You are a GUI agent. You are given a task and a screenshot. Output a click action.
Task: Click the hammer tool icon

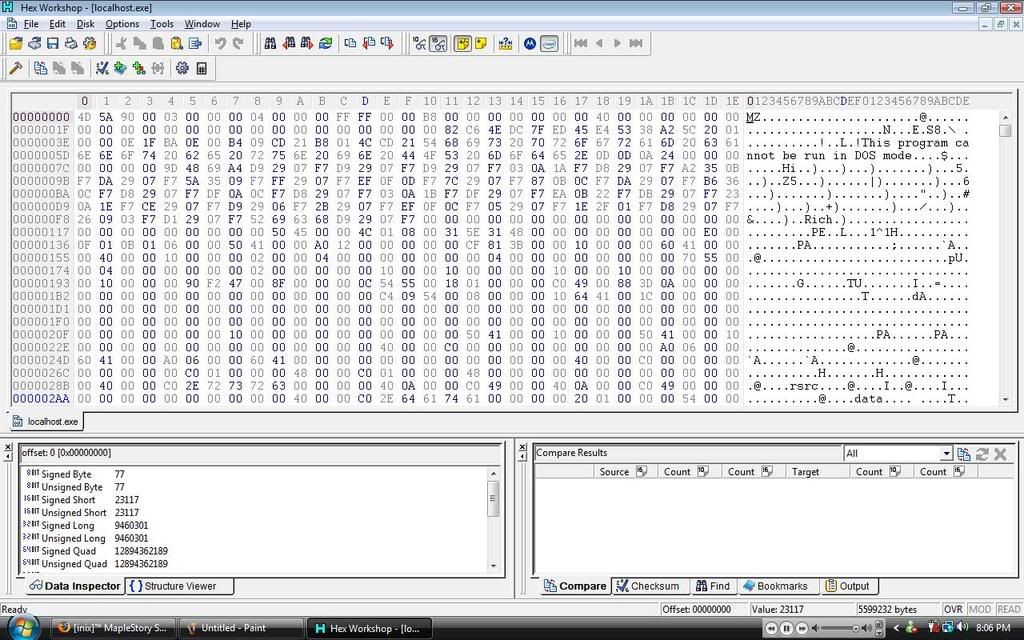pyautogui.click(x=16, y=68)
